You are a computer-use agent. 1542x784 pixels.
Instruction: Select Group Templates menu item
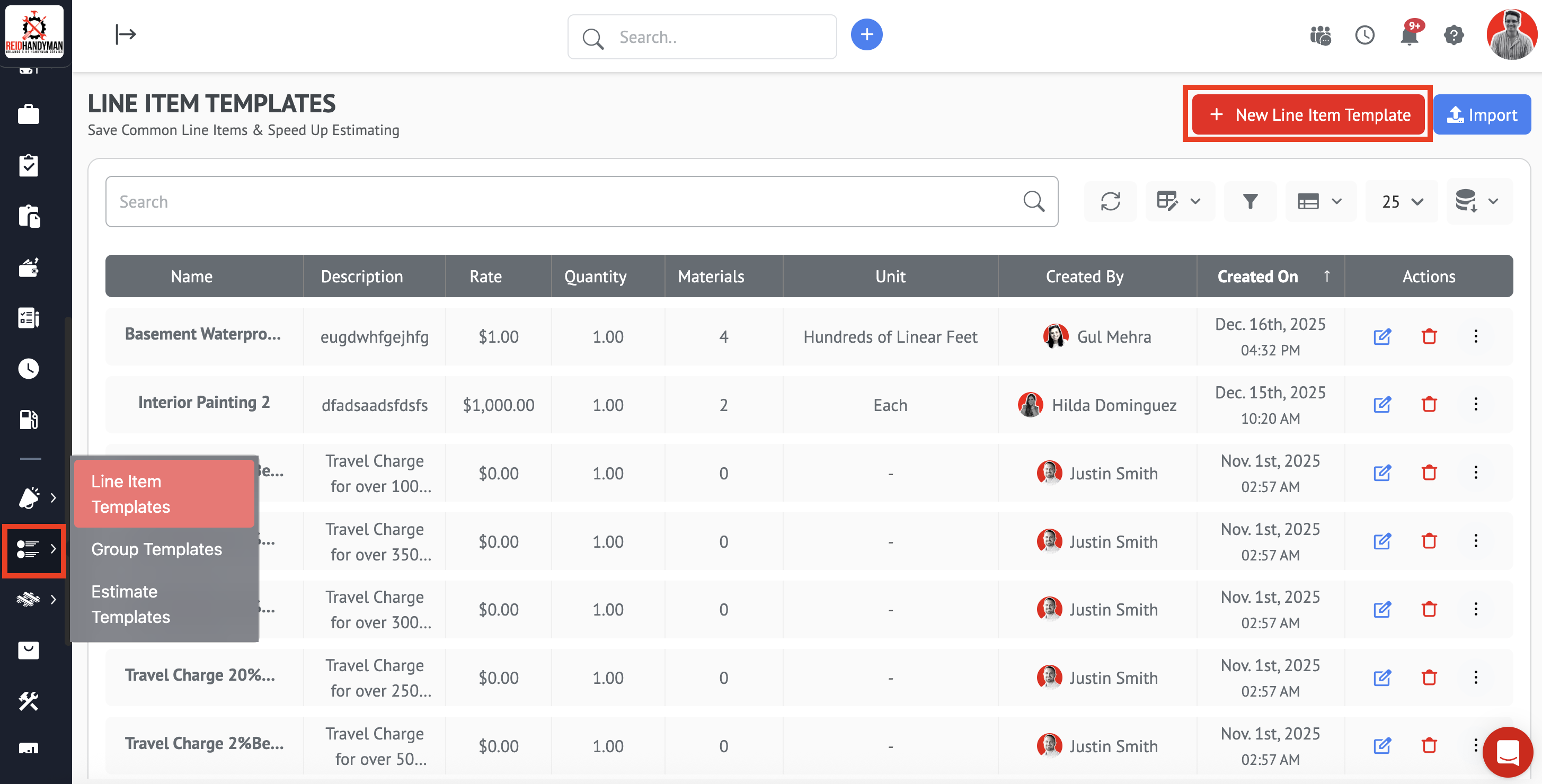pos(156,549)
